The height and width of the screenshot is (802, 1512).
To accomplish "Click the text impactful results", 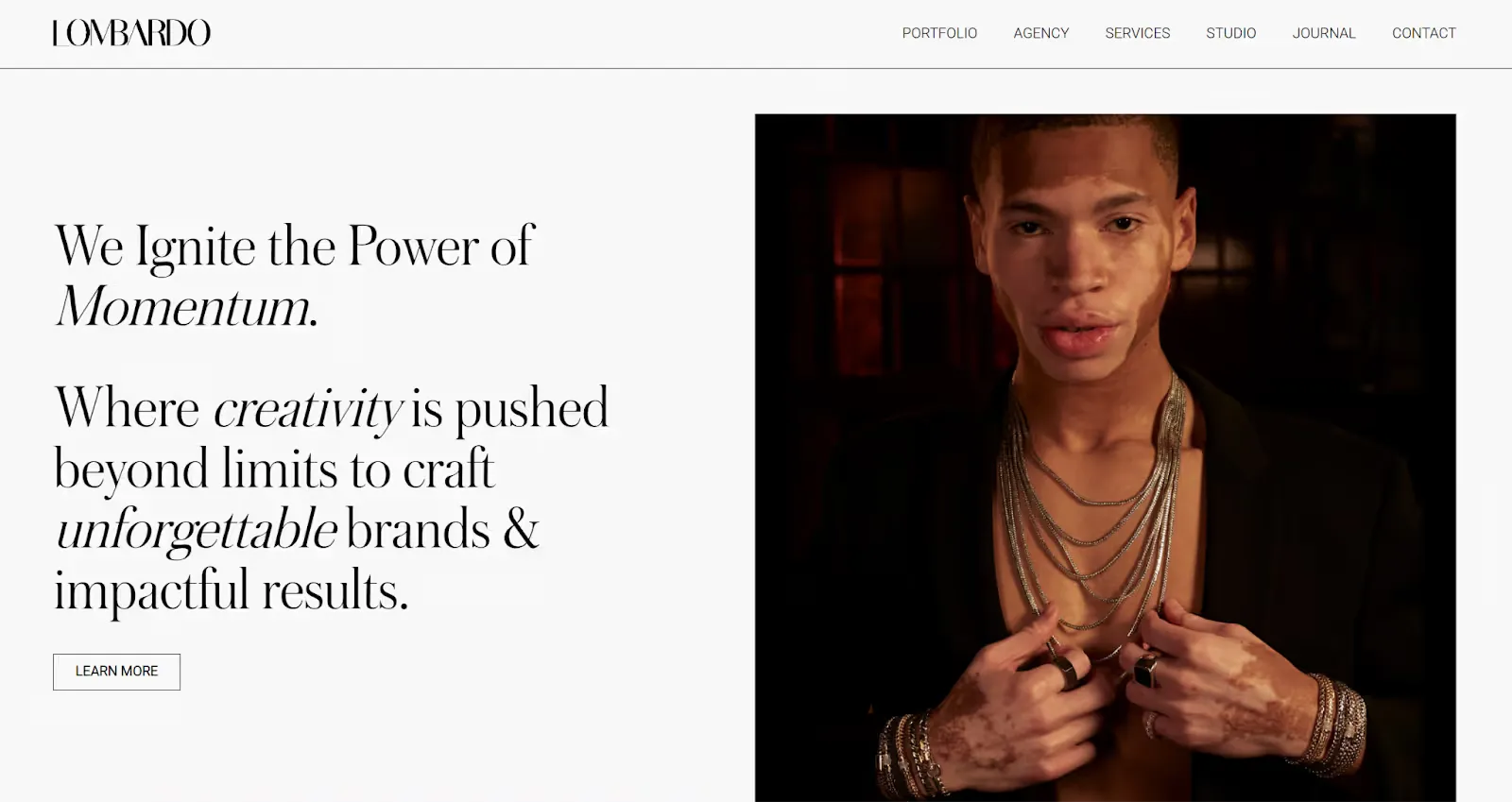I will pos(232,591).
